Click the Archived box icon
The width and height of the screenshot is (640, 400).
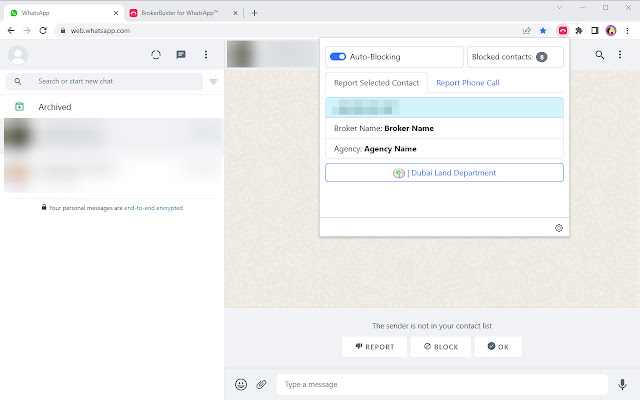click(x=19, y=107)
